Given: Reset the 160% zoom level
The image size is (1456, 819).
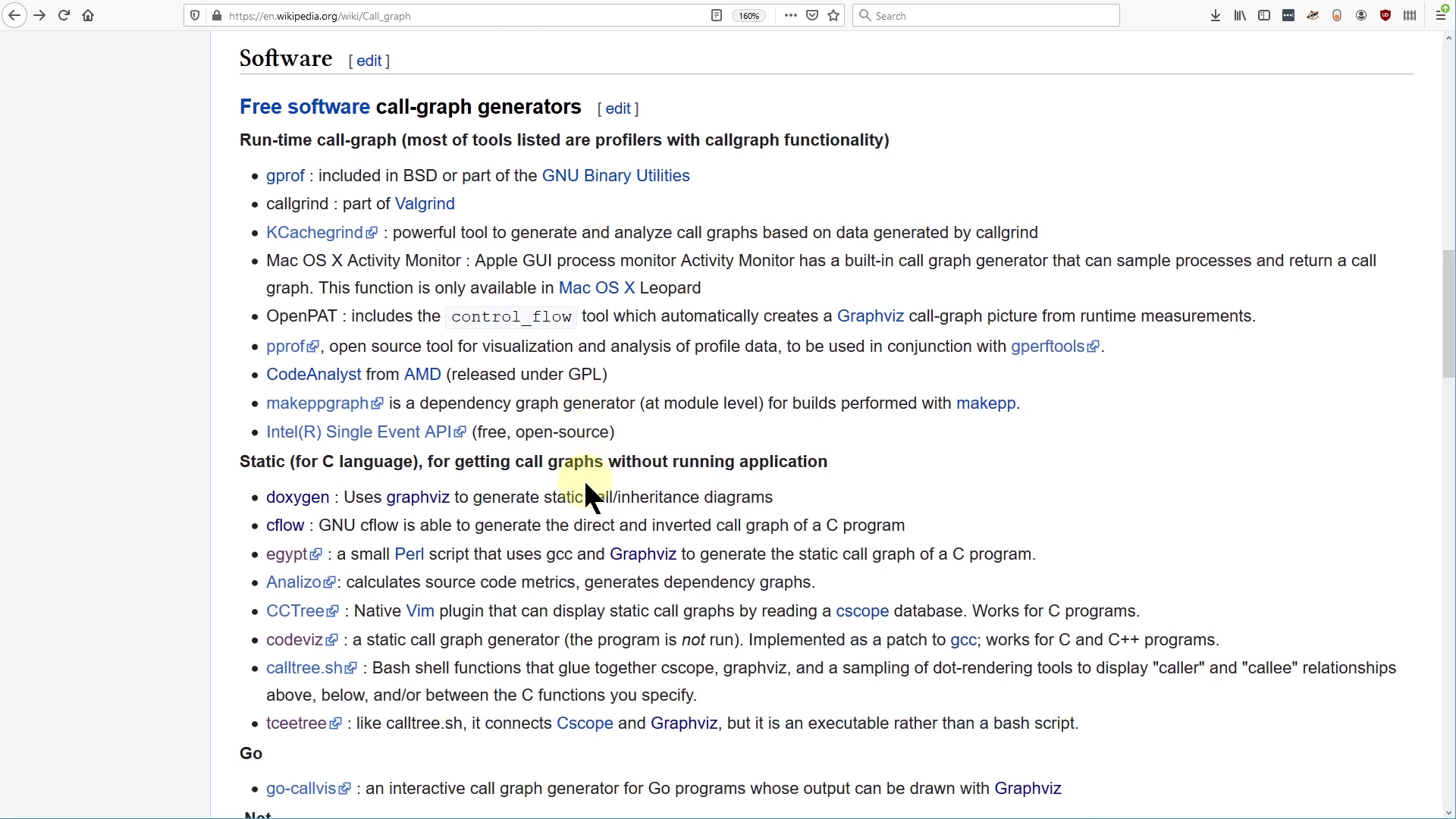Looking at the screenshot, I should [749, 15].
